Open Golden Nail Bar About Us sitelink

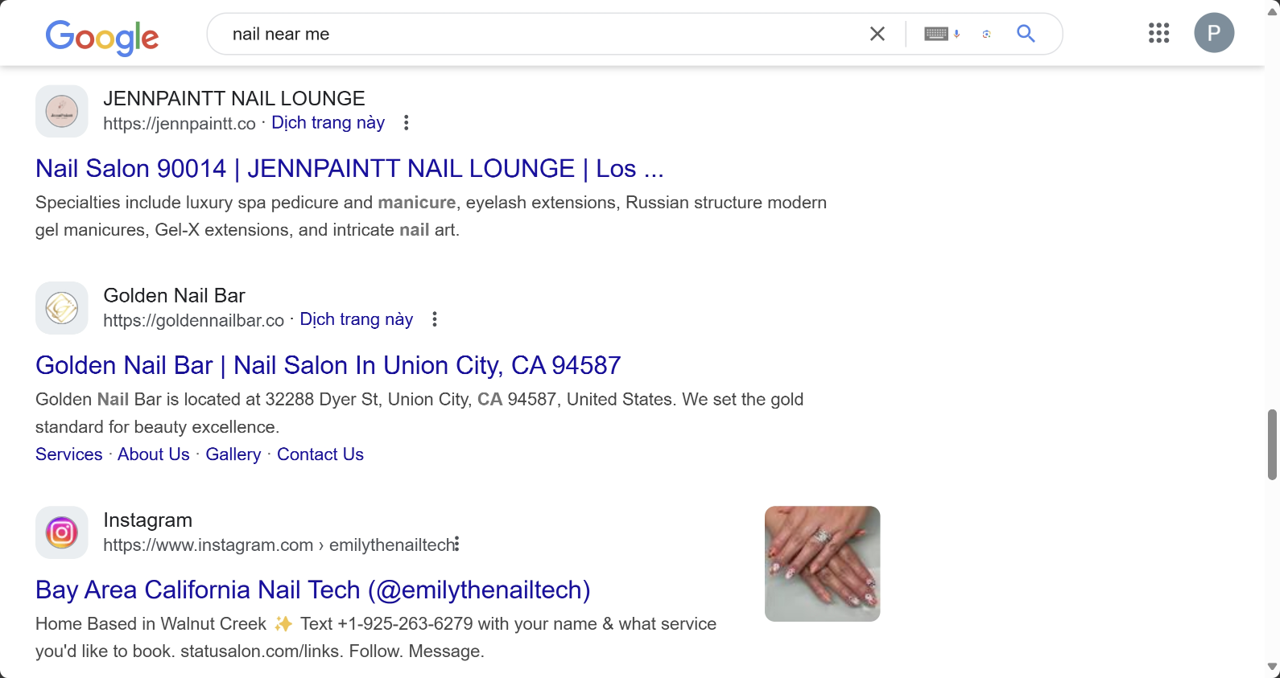(x=153, y=454)
